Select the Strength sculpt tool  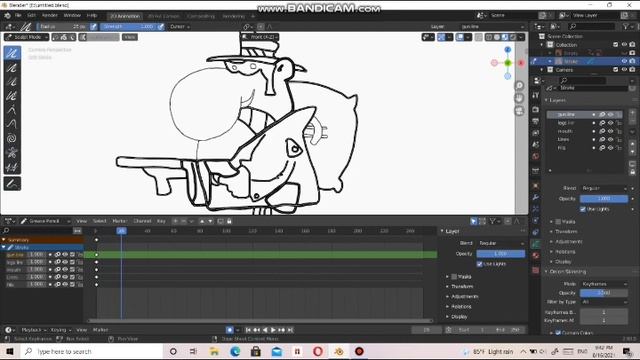[x=12, y=82]
